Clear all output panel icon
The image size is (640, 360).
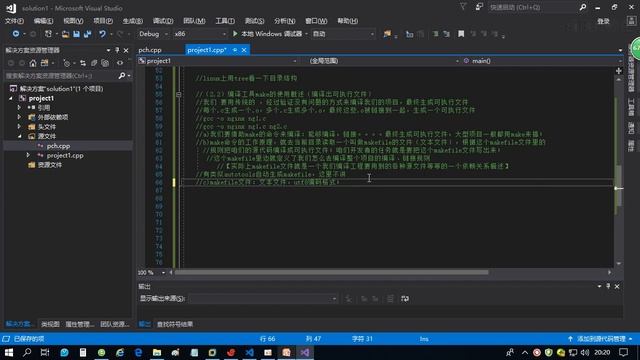point(390,299)
